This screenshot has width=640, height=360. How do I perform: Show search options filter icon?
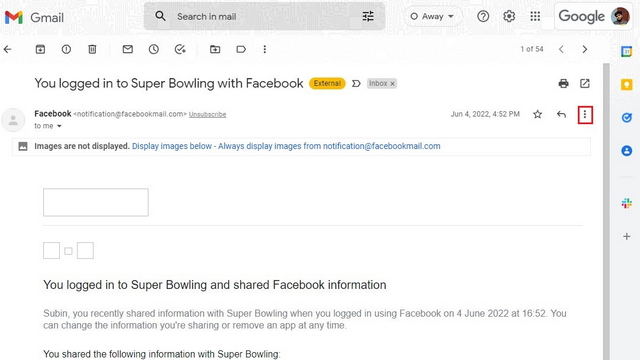(x=368, y=16)
